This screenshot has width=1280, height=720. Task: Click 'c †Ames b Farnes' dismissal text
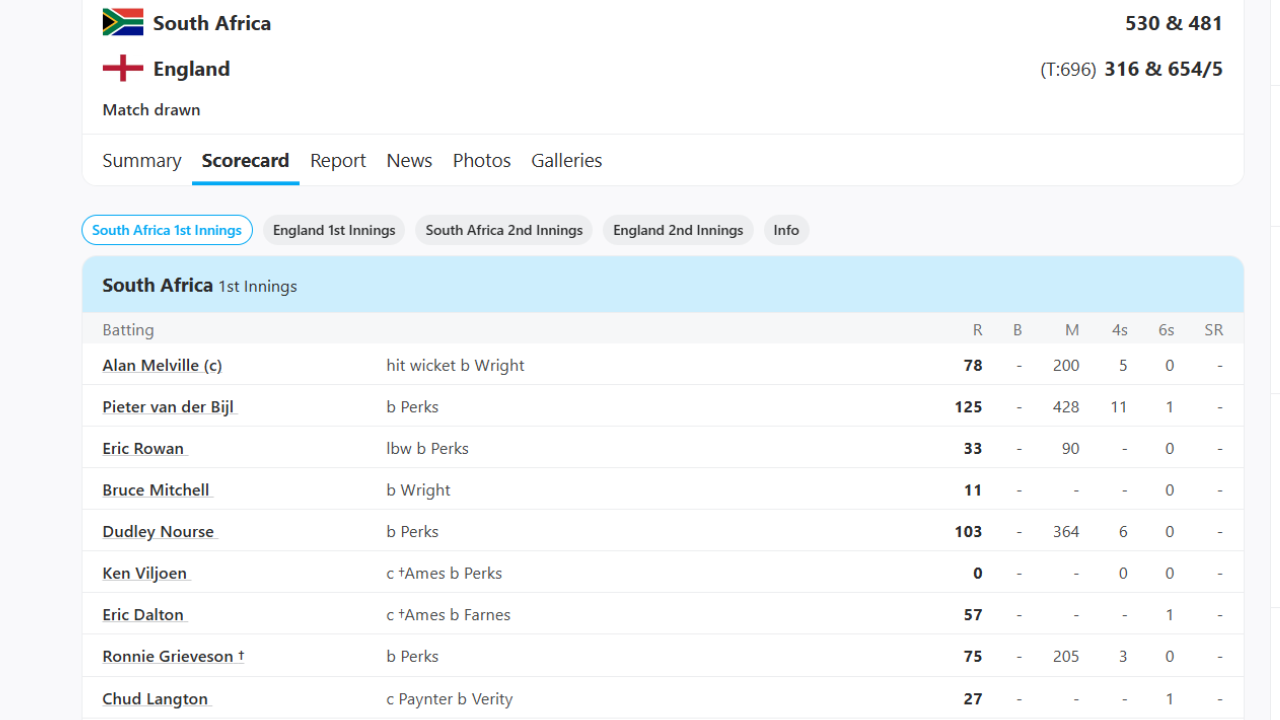[x=448, y=615]
